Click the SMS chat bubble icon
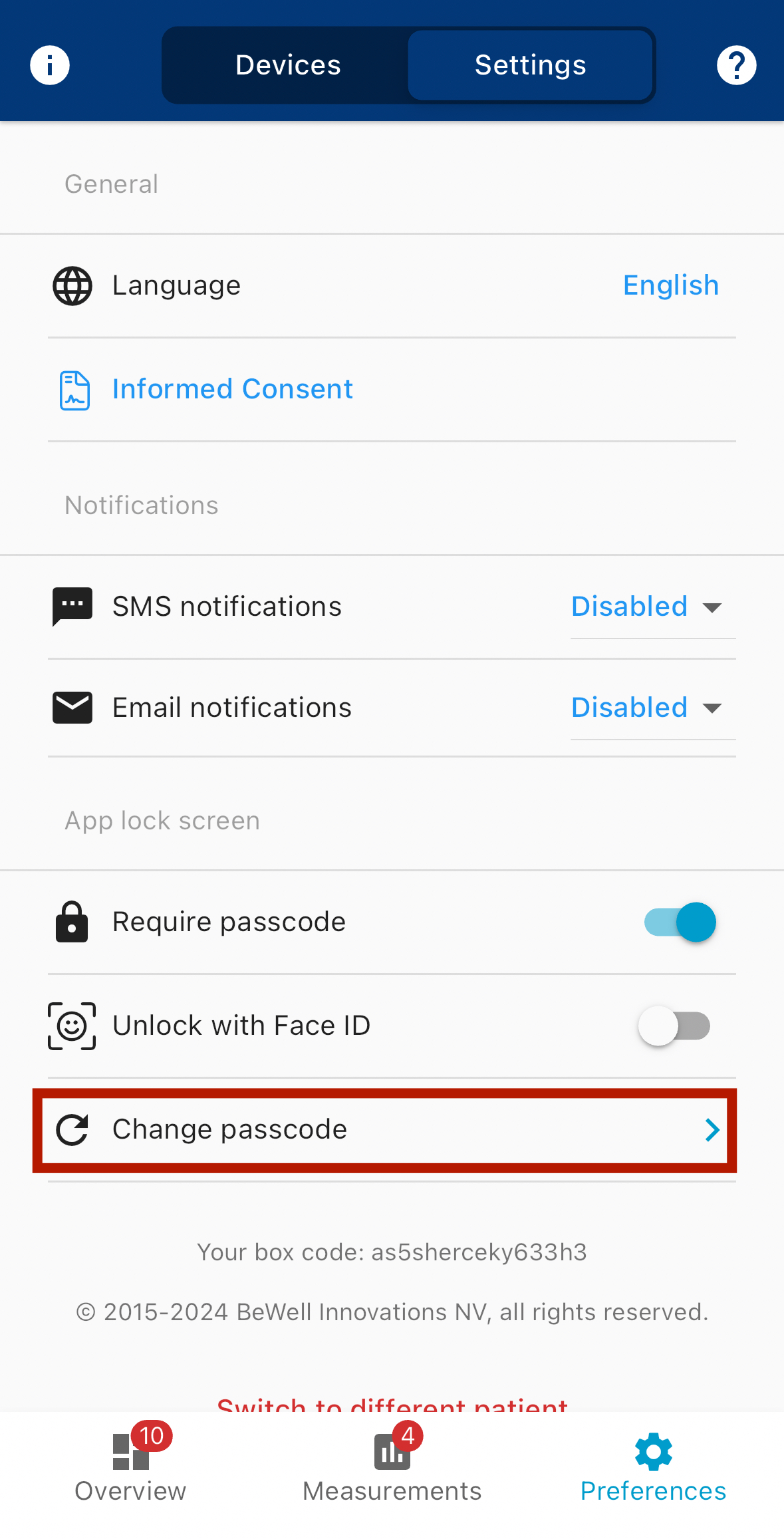The height and width of the screenshot is (1539, 784). [72, 607]
